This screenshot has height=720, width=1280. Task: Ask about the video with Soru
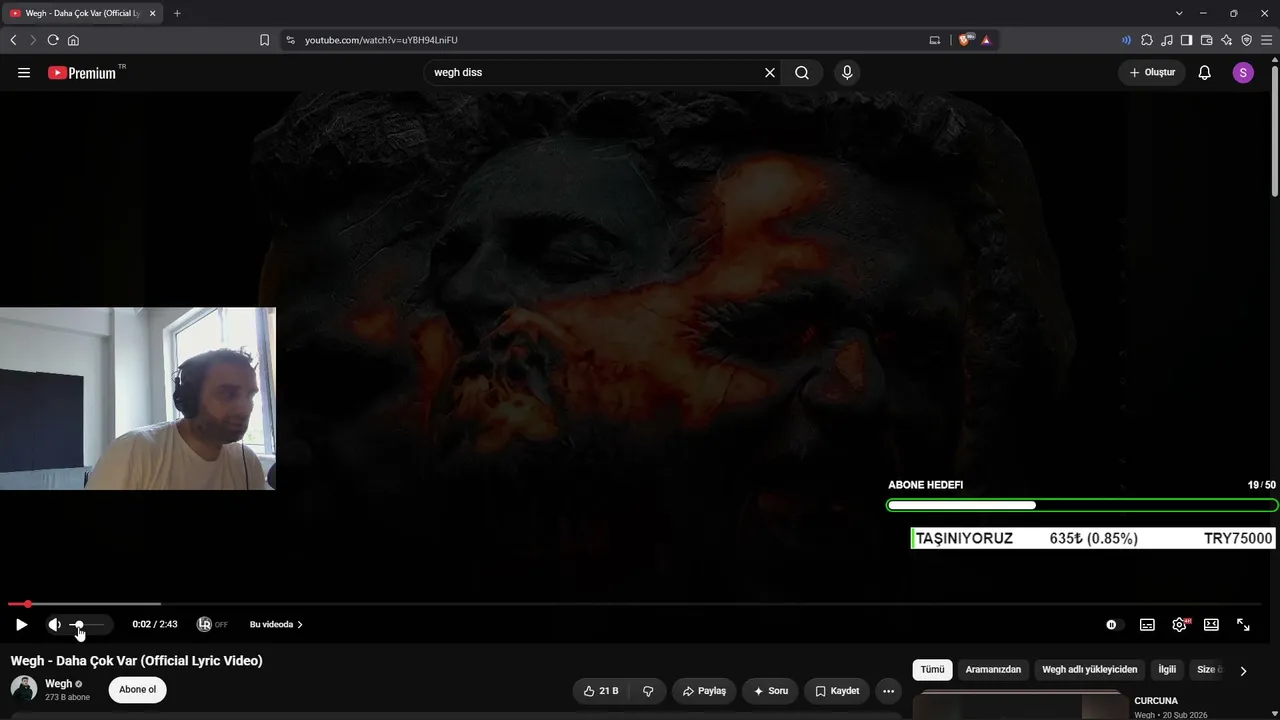pyautogui.click(x=770, y=691)
